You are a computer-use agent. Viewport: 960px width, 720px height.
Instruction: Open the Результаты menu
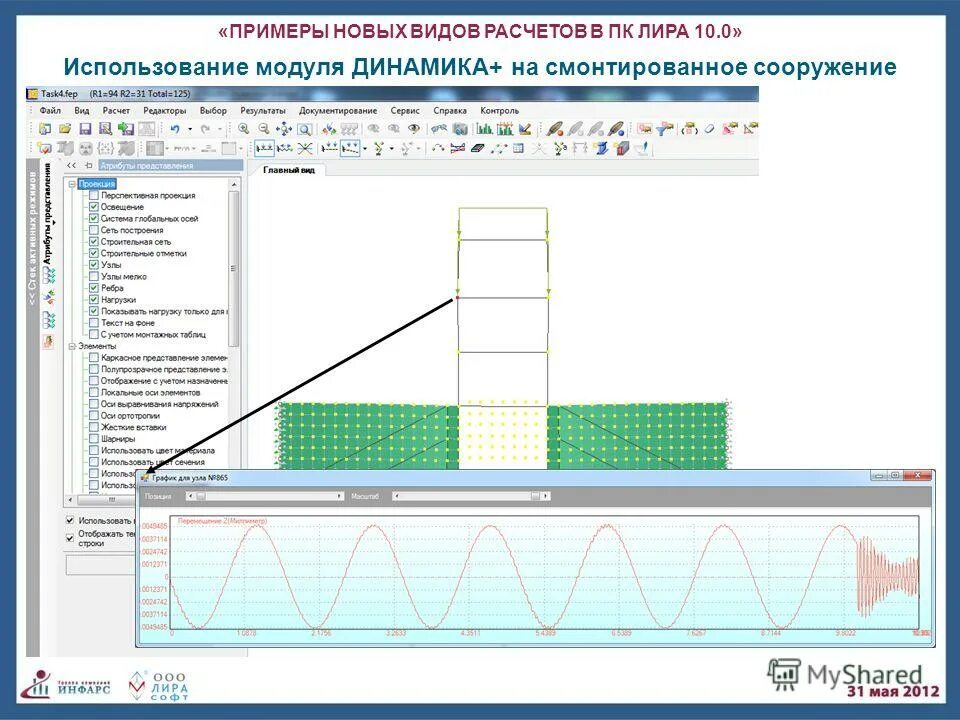pos(263,111)
